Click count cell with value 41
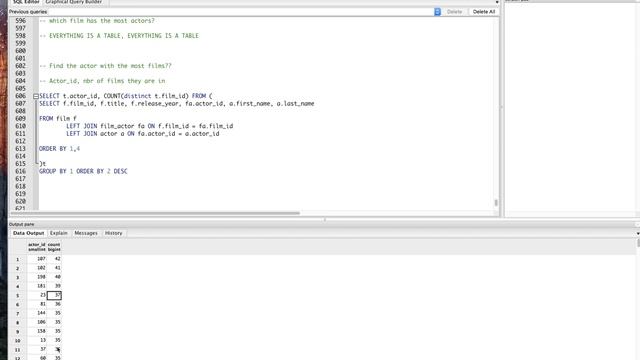The height and width of the screenshot is (360, 640). click(54, 268)
